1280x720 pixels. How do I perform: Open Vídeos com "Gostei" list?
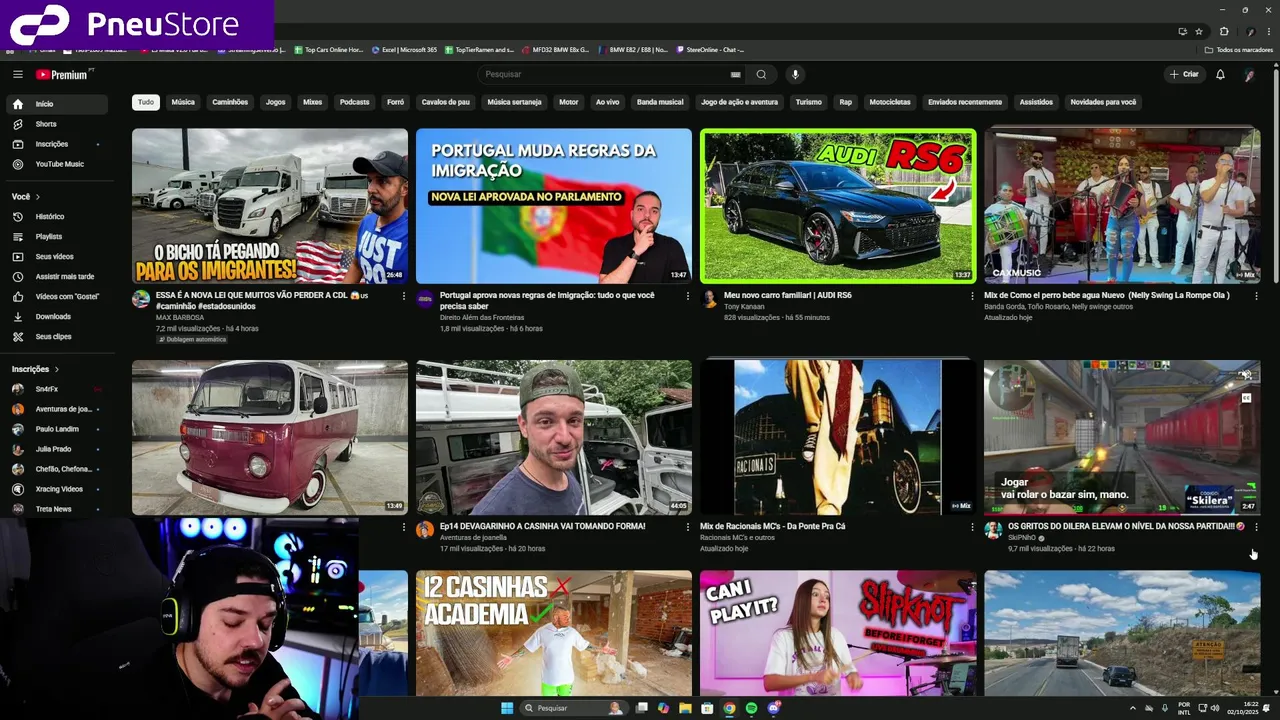pos(56,296)
